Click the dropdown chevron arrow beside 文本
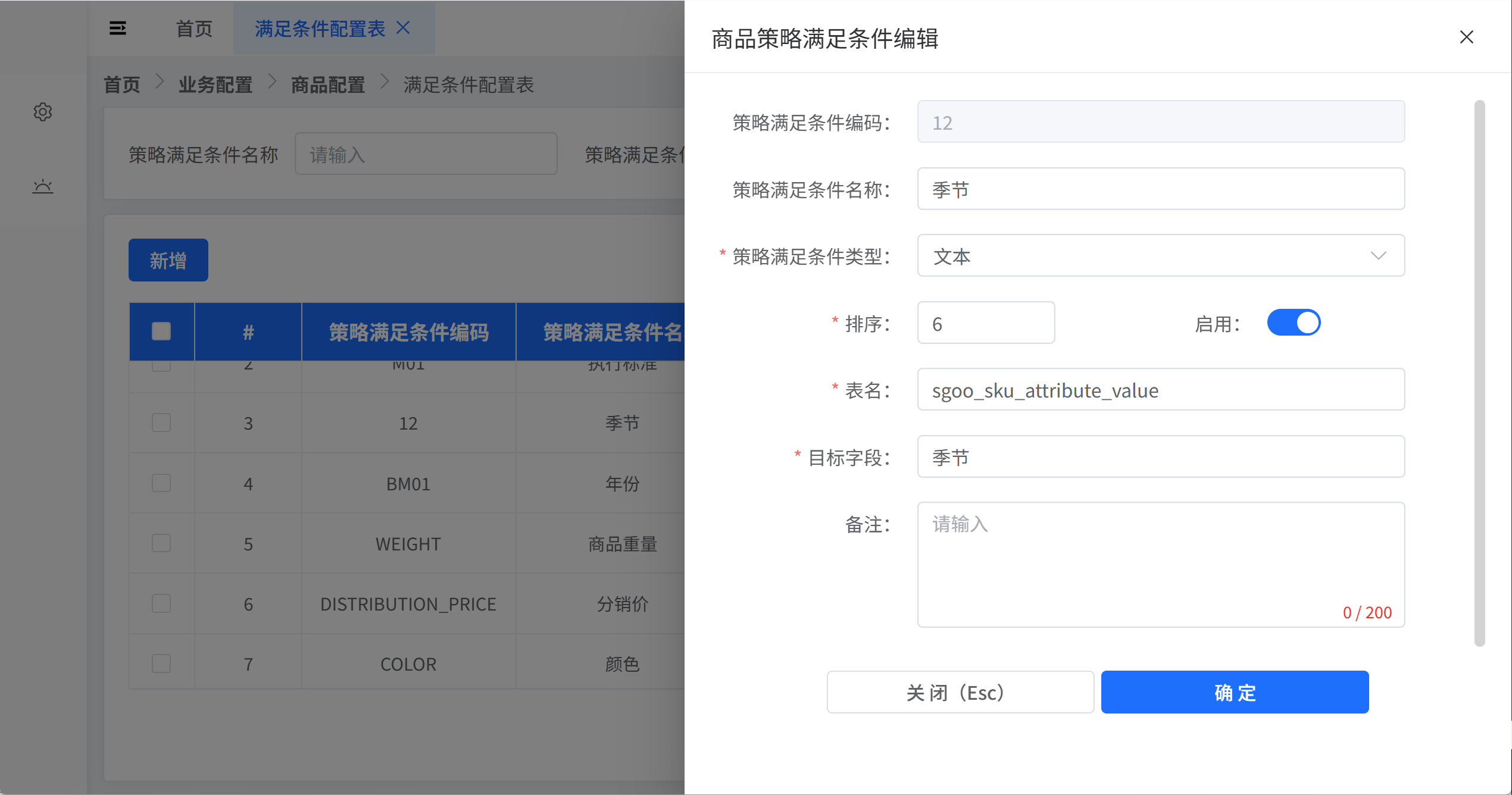This screenshot has height=795, width=1512. (1378, 256)
